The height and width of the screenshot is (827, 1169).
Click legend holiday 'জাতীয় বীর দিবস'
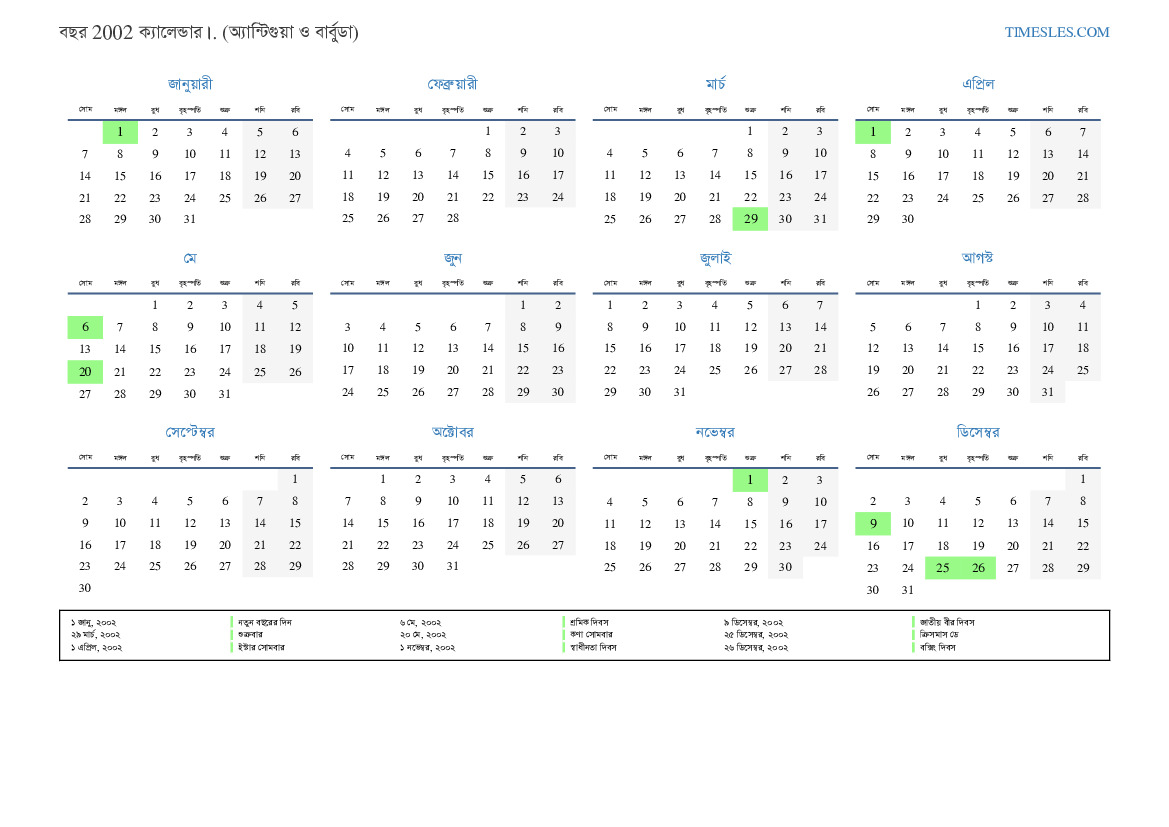click(x=947, y=622)
